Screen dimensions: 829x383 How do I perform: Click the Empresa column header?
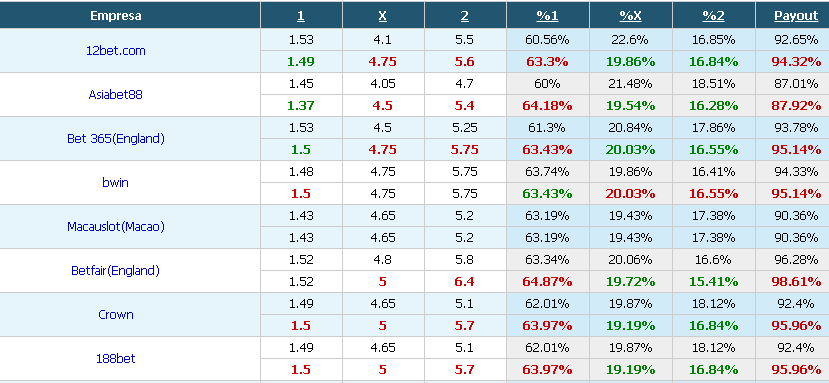tap(115, 16)
